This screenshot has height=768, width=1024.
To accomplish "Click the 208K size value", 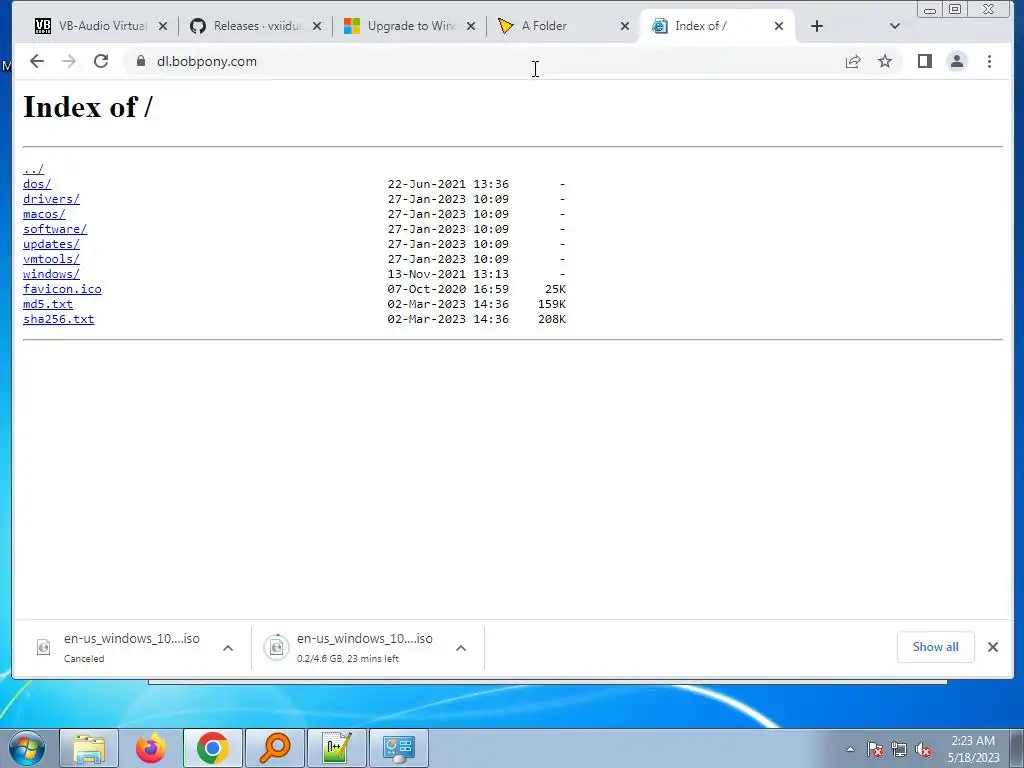I will (552, 319).
